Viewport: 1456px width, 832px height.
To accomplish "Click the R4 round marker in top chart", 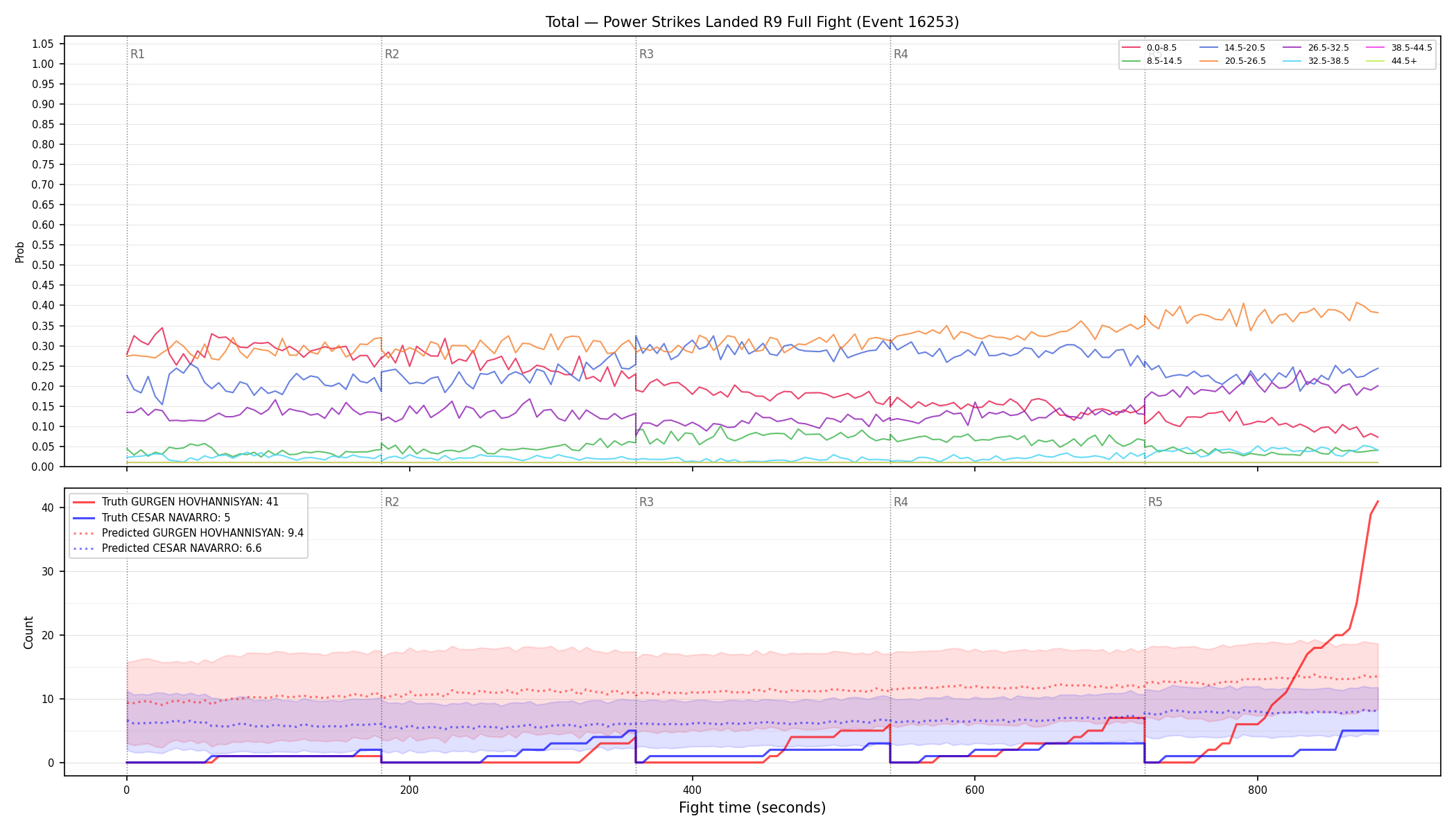I will (x=901, y=54).
